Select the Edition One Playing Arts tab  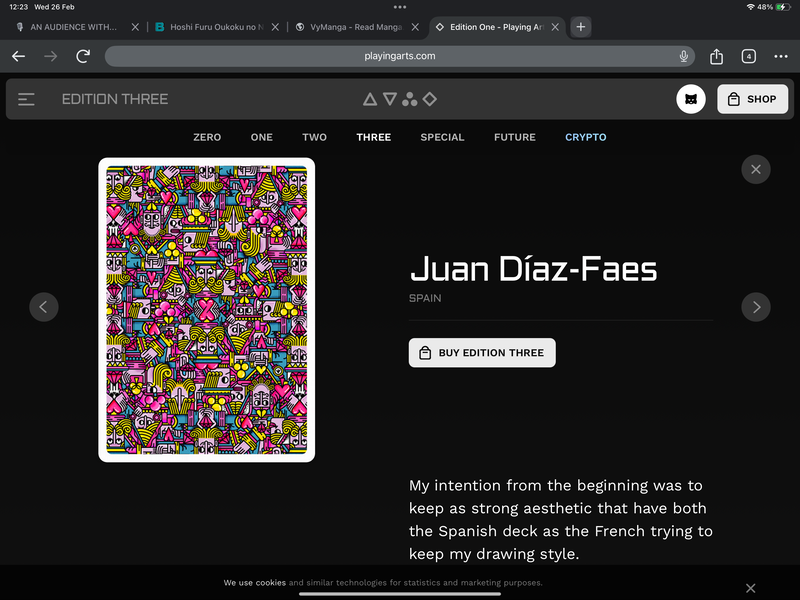(497, 27)
